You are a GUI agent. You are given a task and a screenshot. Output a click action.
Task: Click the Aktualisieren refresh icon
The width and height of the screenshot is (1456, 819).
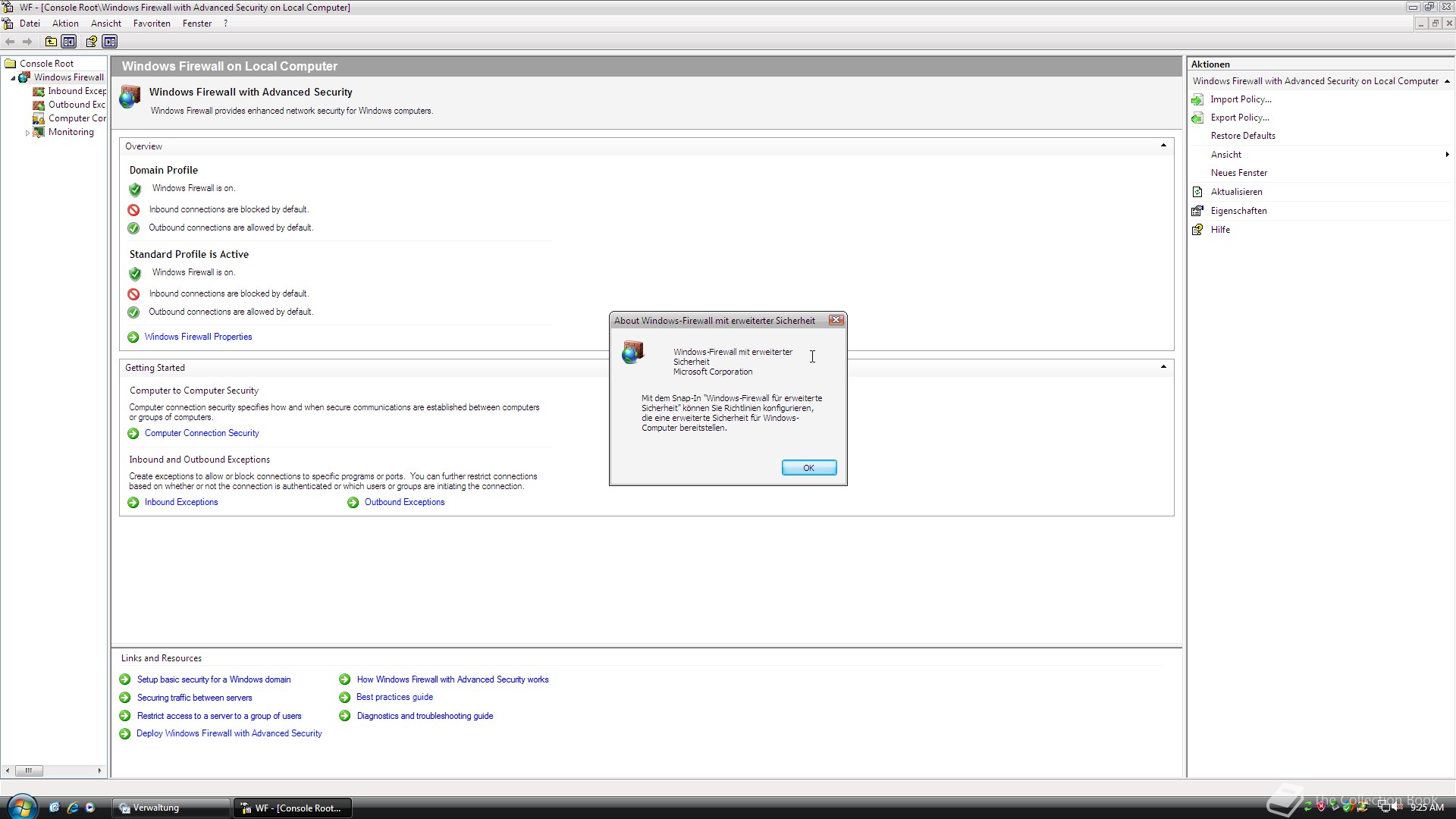coord(1197,192)
